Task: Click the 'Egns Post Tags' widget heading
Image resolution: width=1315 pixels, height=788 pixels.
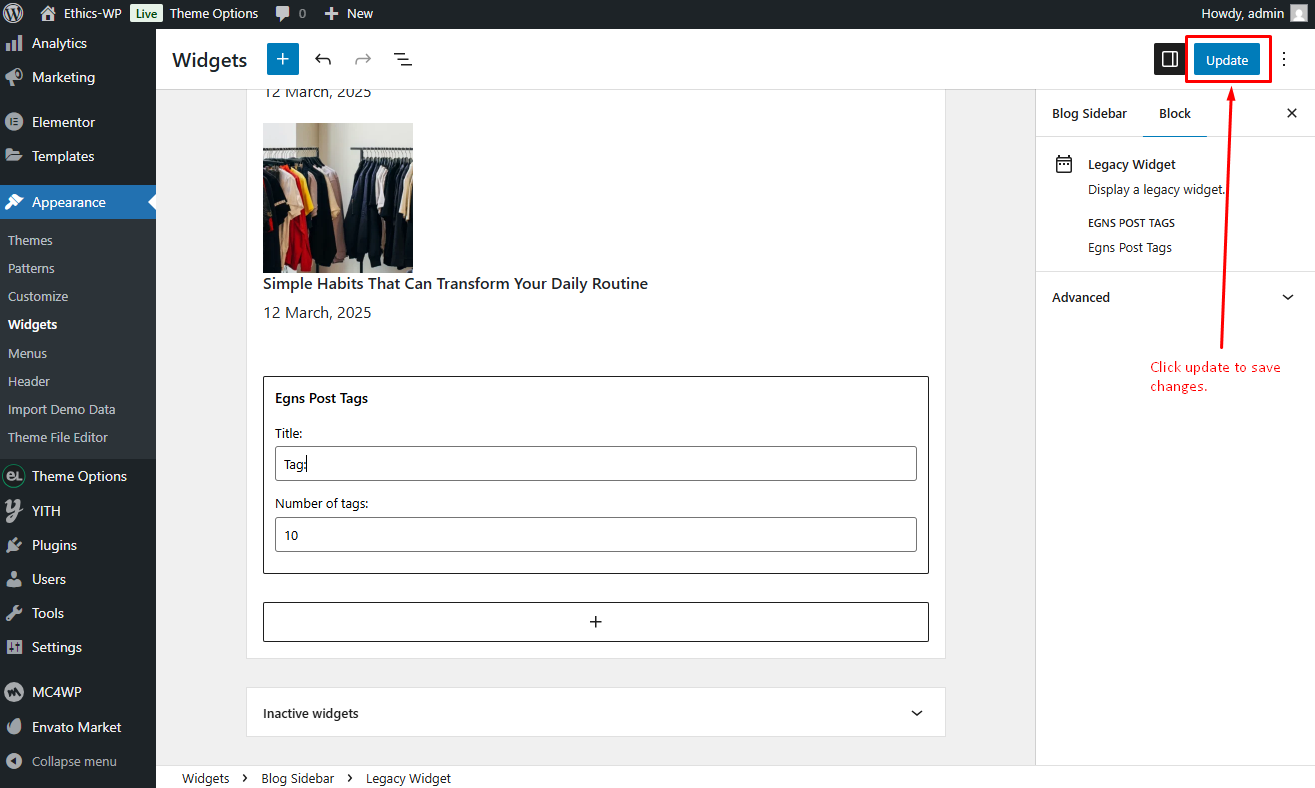Action: click(321, 398)
